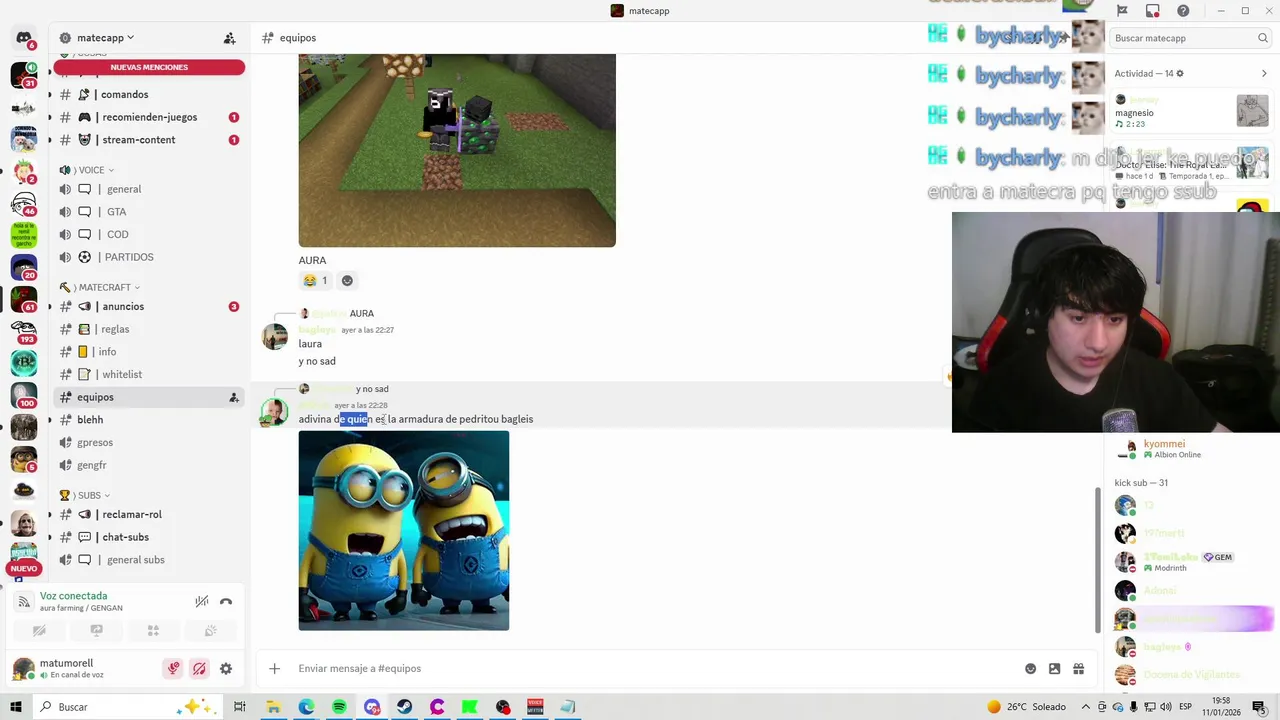Create invite for equipos channel

pos(233,398)
